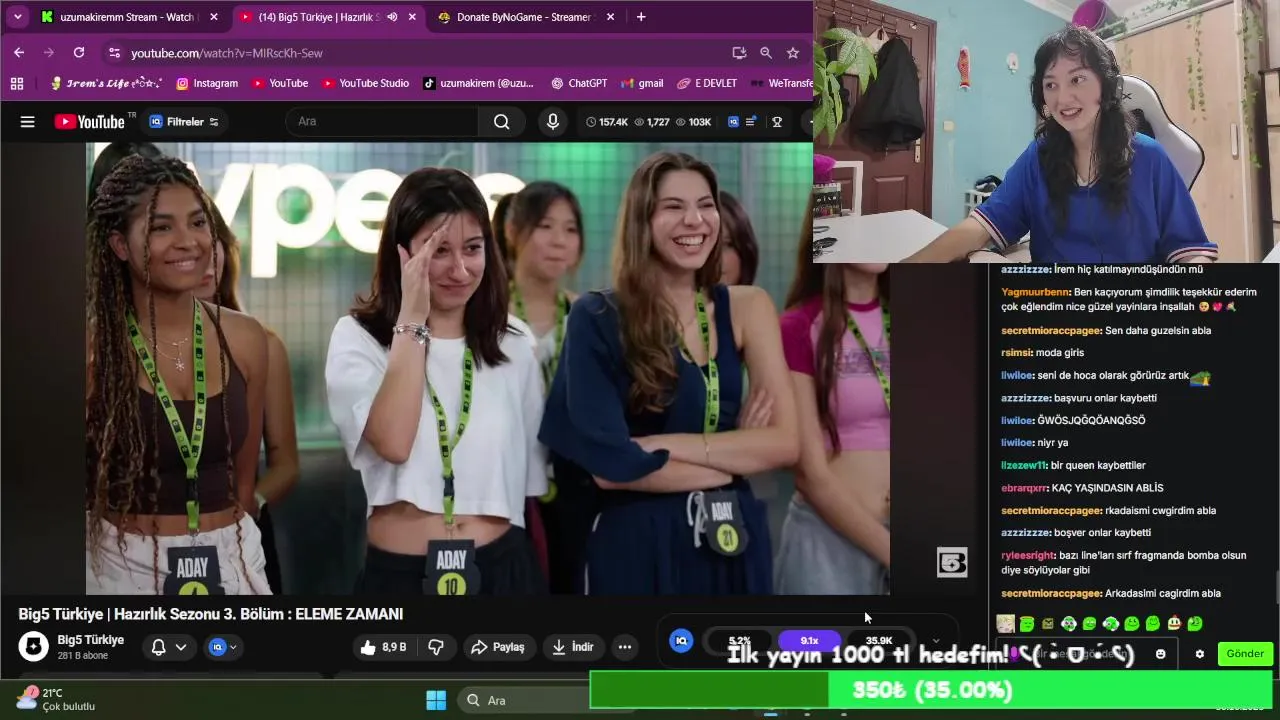The width and height of the screenshot is (1280, 720).
Task: Close the Donate ByNoGame tab
Action: 609,17
